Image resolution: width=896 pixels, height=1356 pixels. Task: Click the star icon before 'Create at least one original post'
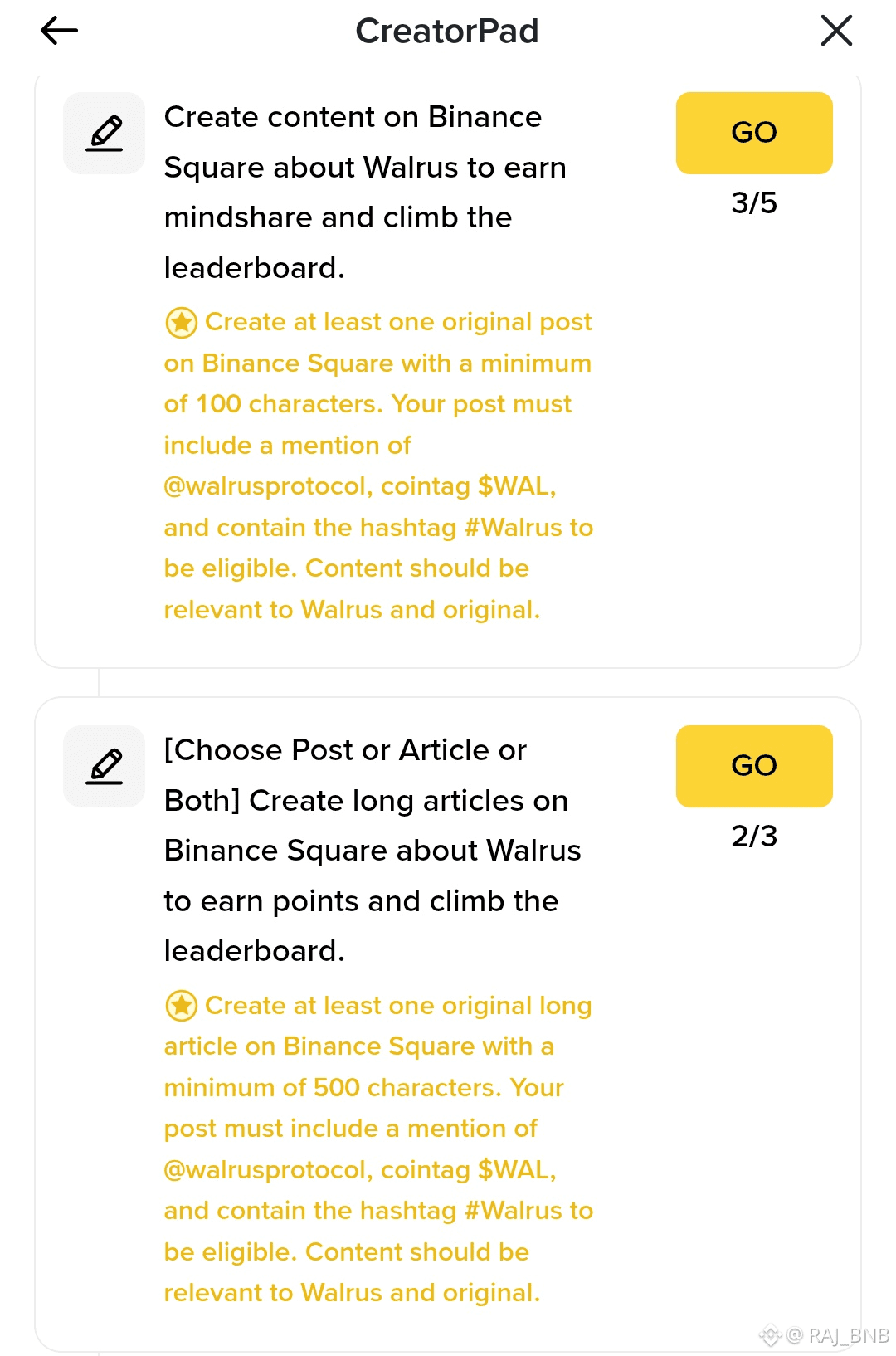(x=181, y=323)
